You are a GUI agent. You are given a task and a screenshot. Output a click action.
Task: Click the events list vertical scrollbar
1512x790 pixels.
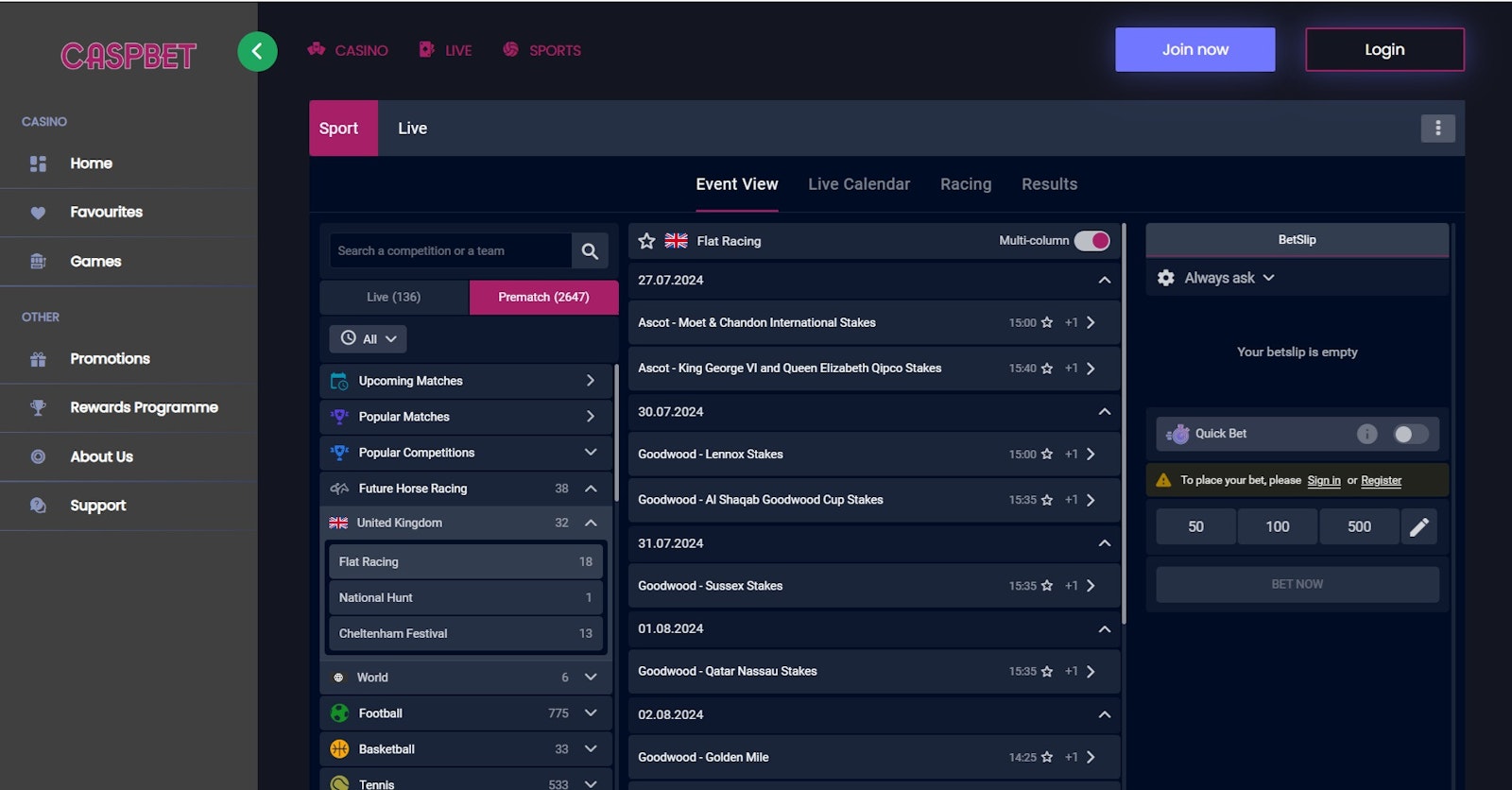pos(1124,425)
